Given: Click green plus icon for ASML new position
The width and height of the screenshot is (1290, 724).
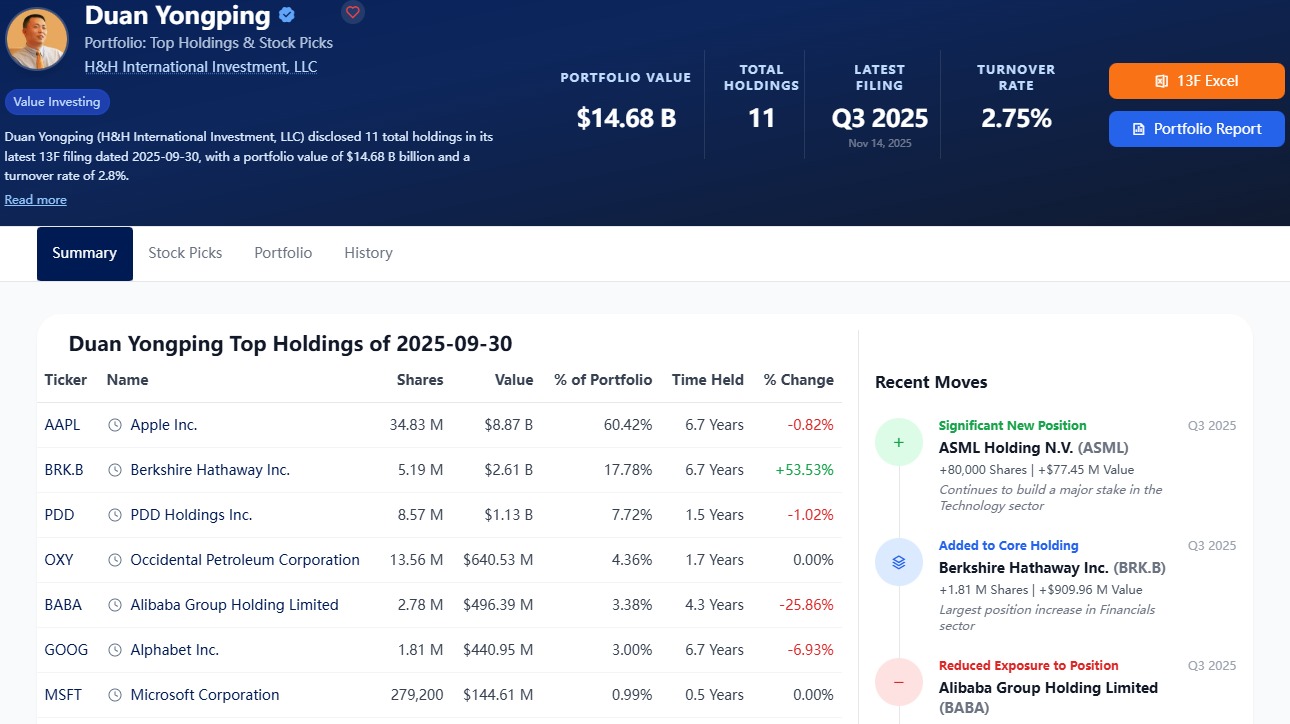Looking at the screenshot, I should tap(898, 442).
